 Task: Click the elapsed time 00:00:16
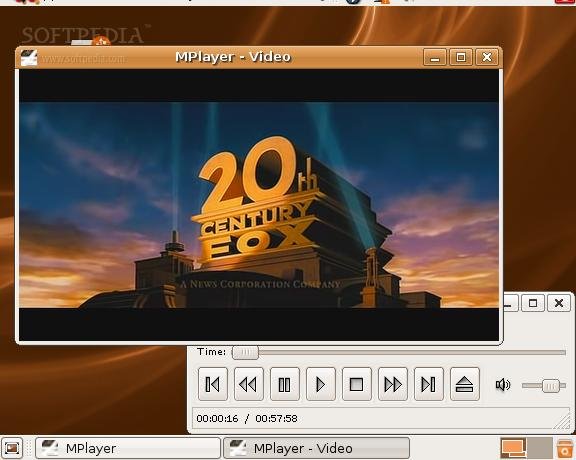pos(217,418)
